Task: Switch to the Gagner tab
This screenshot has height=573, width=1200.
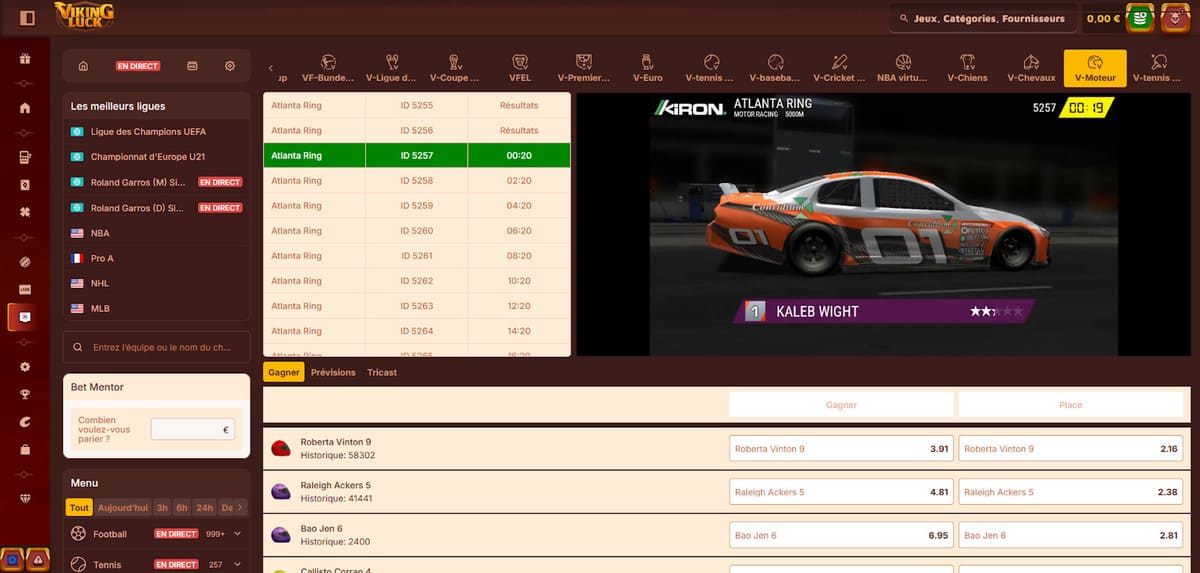Action: [x=284, y=372]
